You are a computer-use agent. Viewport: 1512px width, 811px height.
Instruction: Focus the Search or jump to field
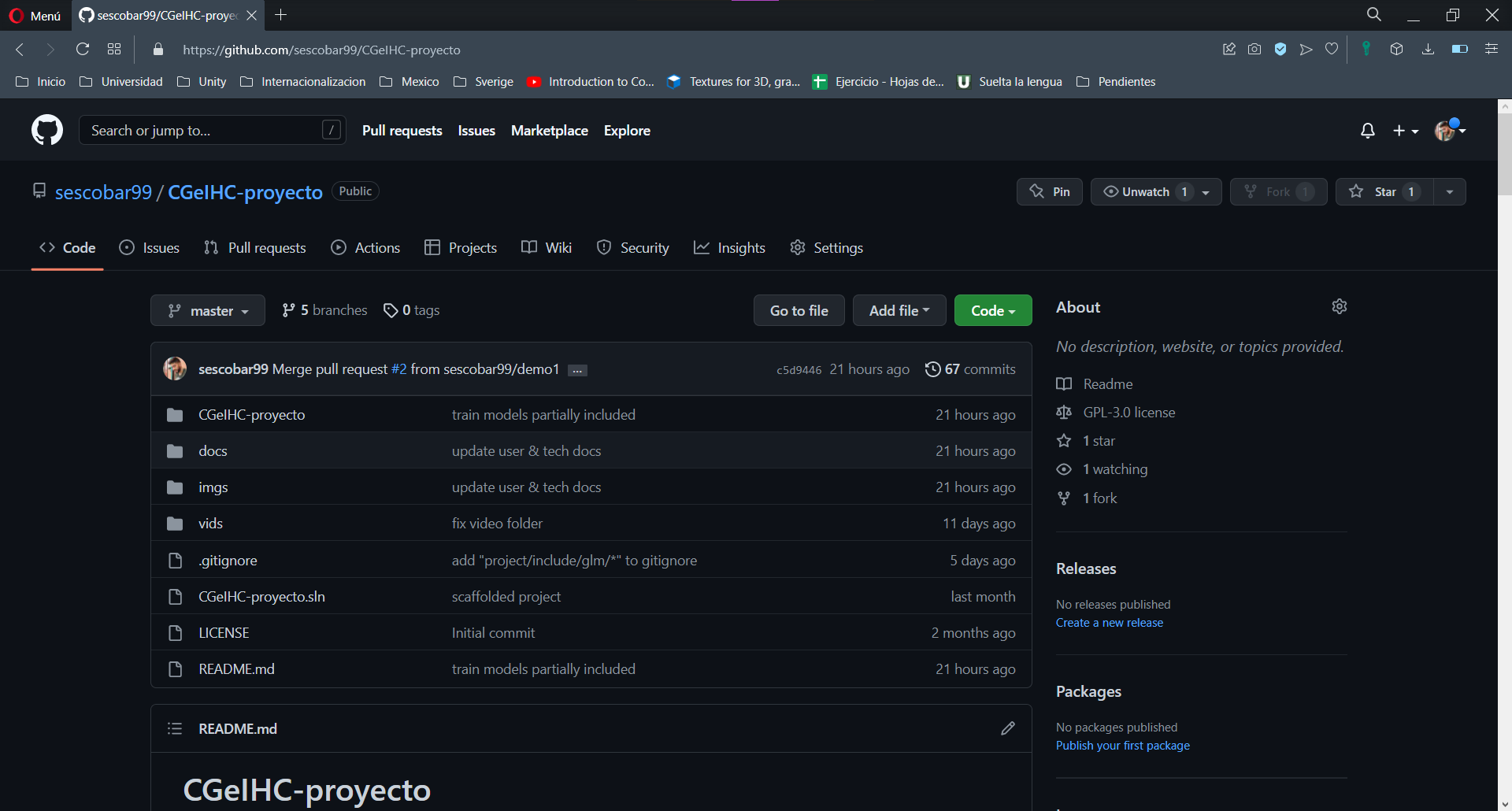point(212,130)
